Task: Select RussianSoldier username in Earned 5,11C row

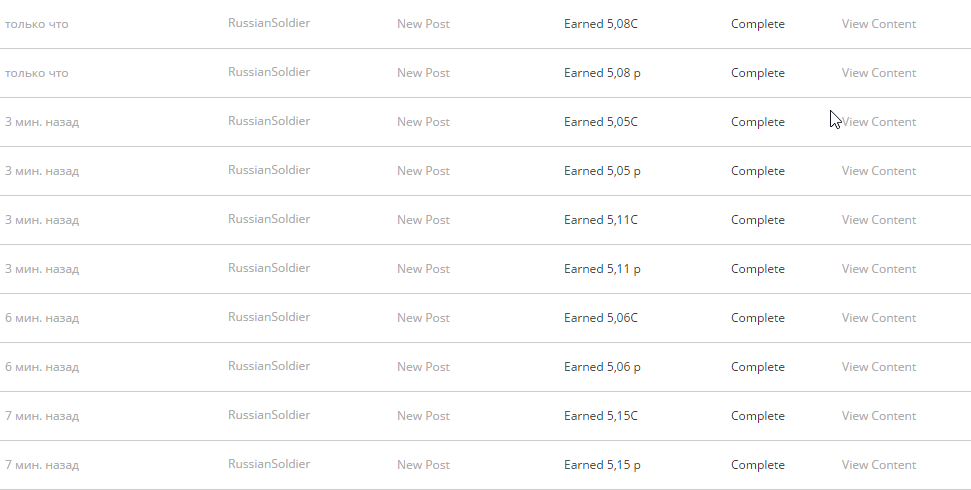Action: coord(269,219)
